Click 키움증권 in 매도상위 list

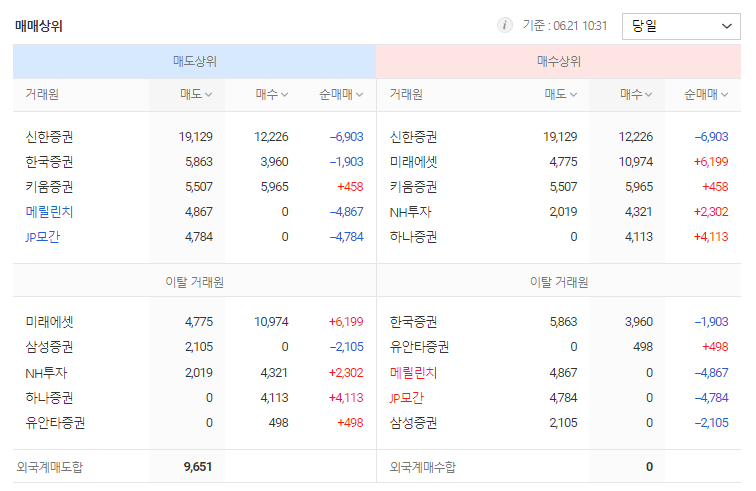49,187
